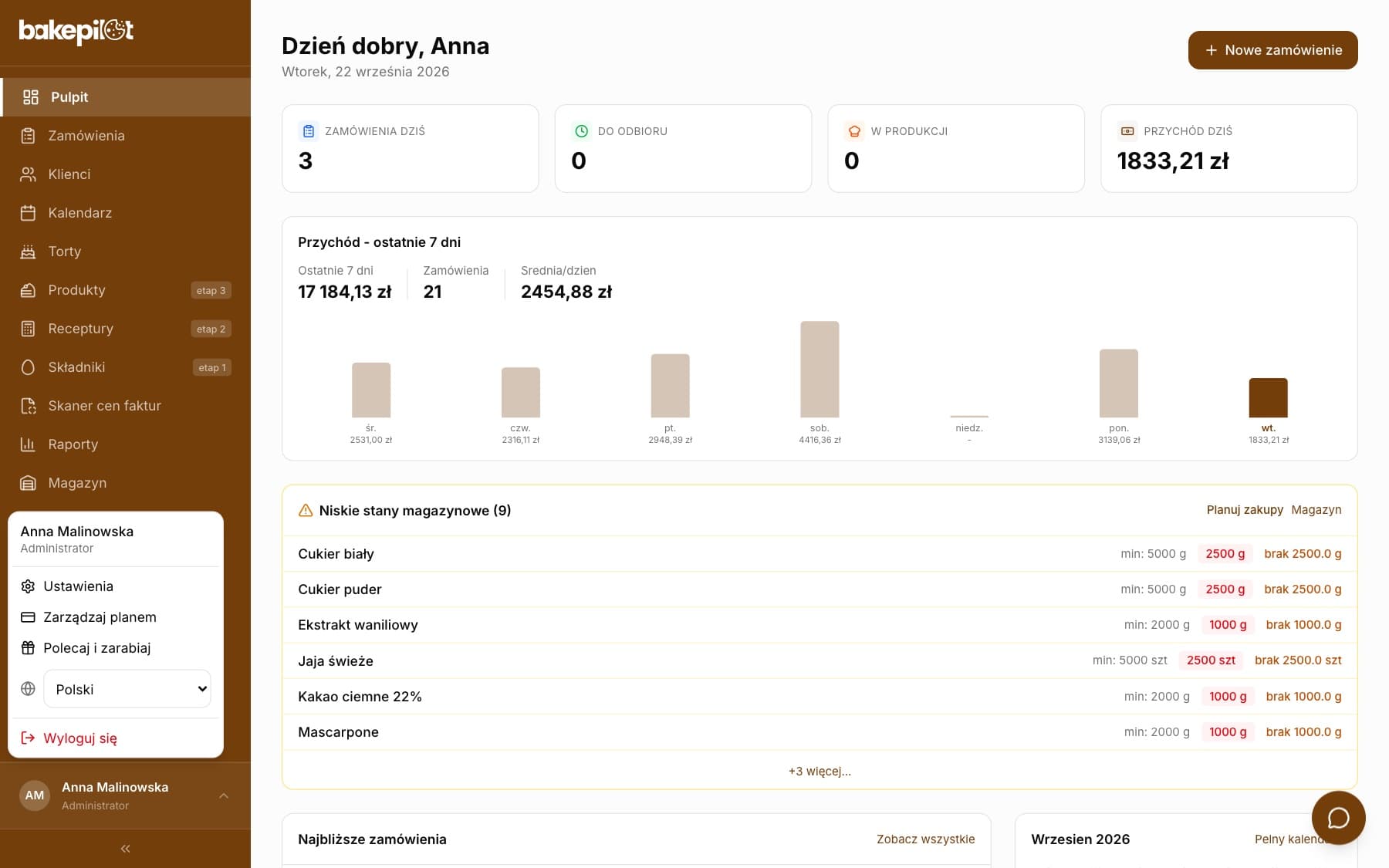
Task: Open the Planuj zakupy link
Action: point(1245,510)
